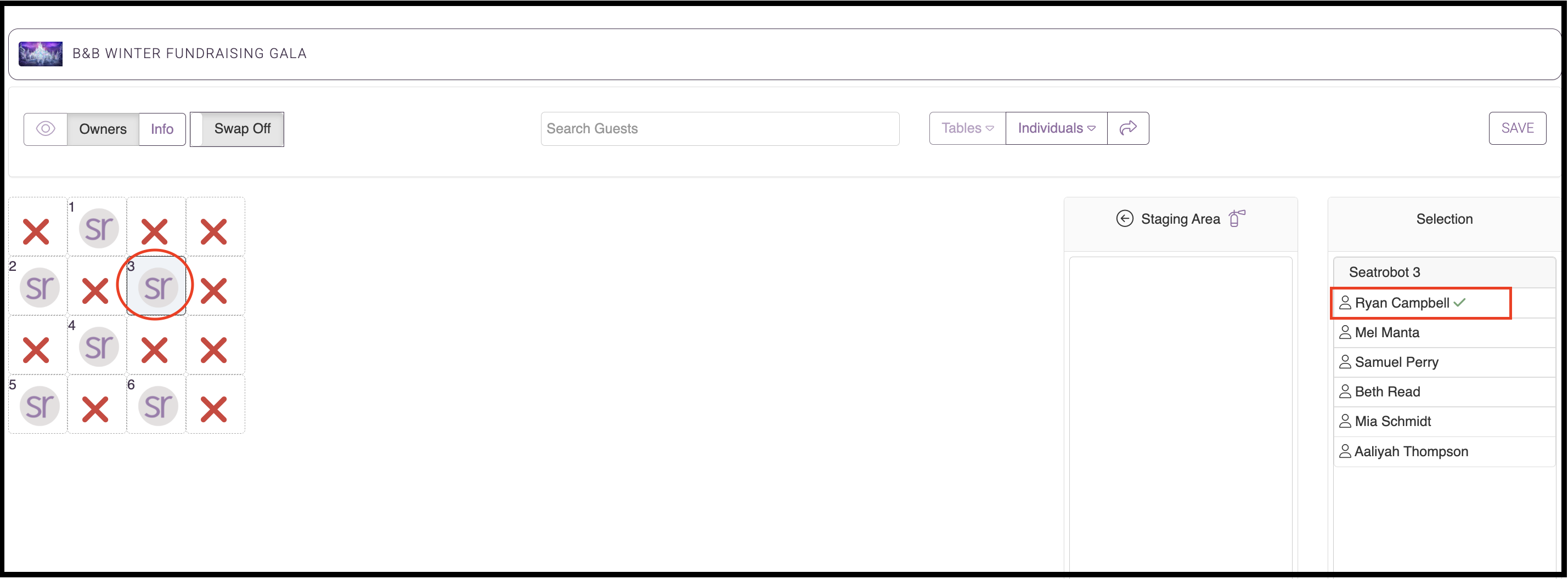Viewport: 1568px width, 579px height.
Task: Click the B&B Winter Fundraising Gala title
Action: point(189,54)
